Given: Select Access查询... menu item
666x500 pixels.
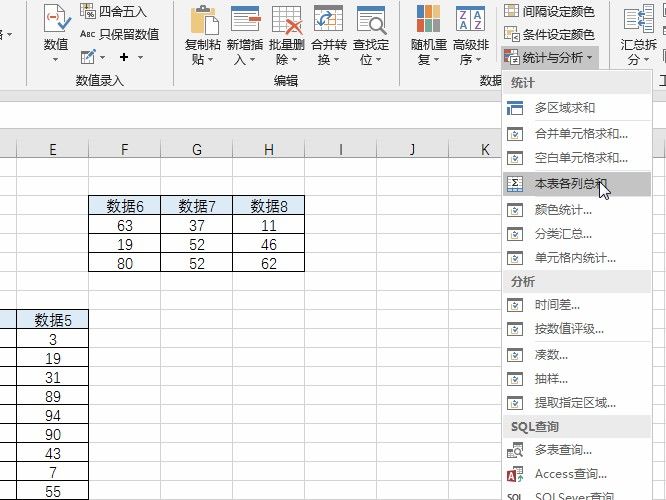Looking at the screenshot, I should click(577, 474).
